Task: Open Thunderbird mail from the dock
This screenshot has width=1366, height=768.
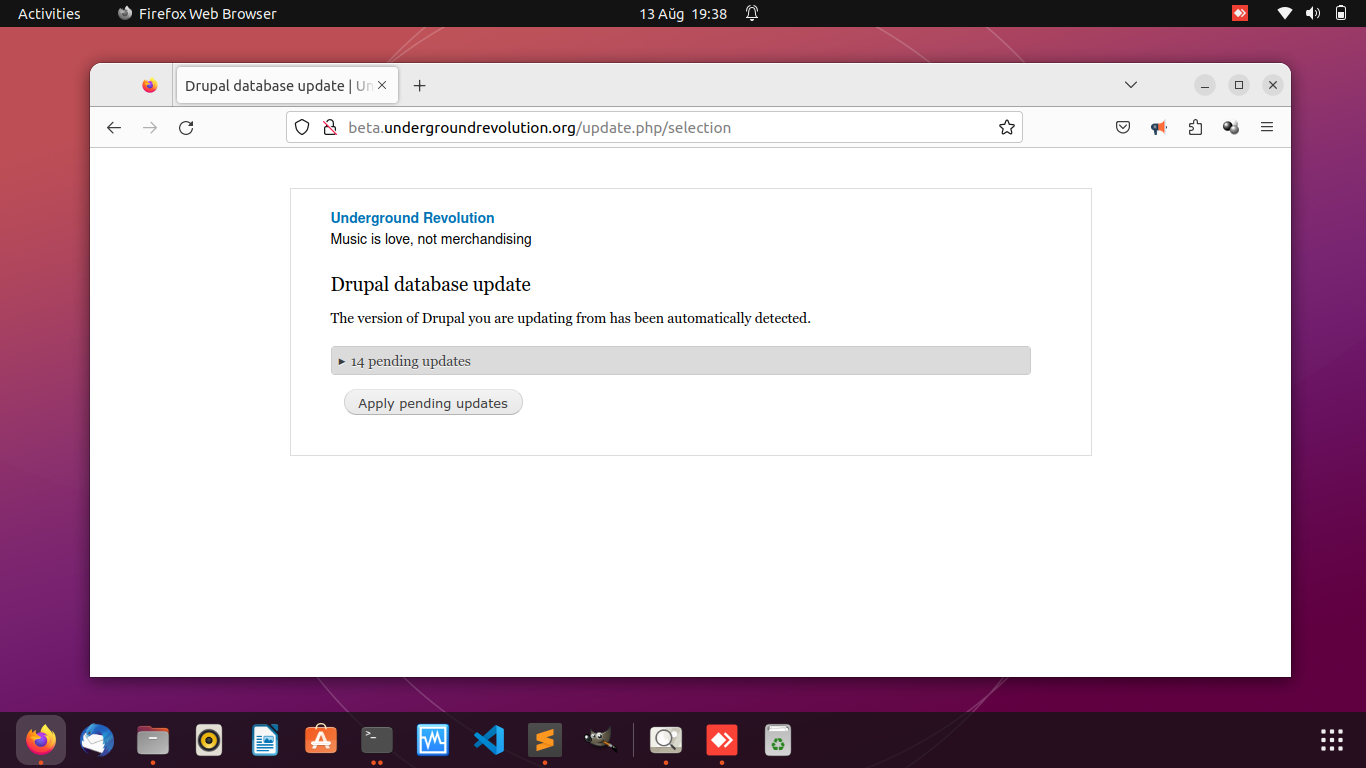Action: [x=97, y=740]
